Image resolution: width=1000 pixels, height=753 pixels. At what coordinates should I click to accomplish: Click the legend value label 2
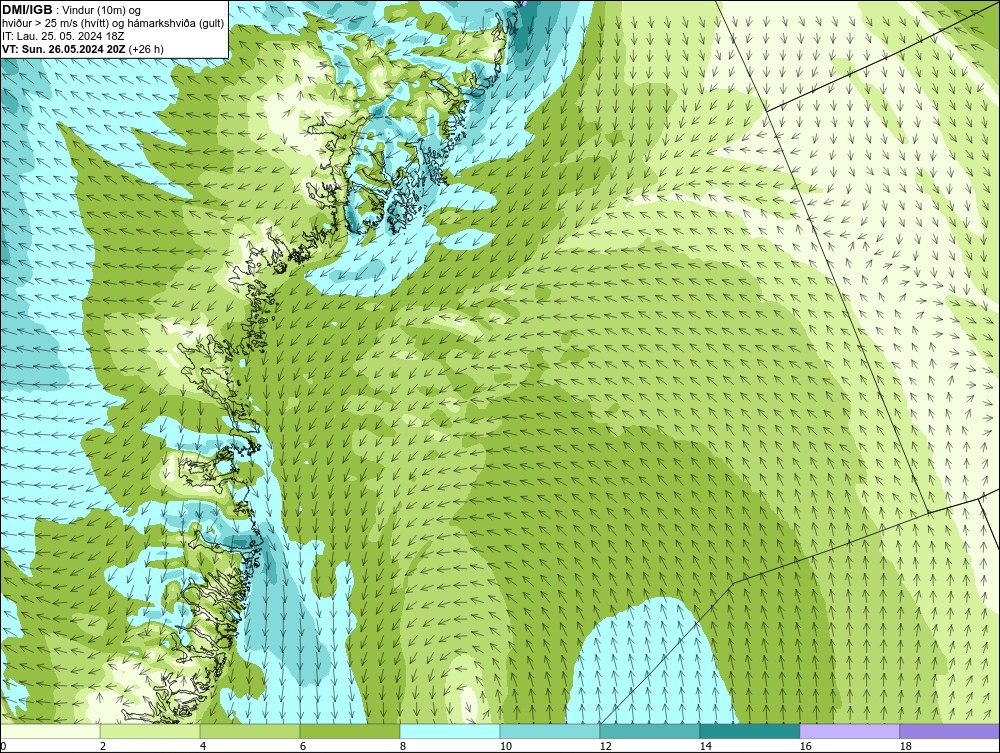[x=103, y=746]
